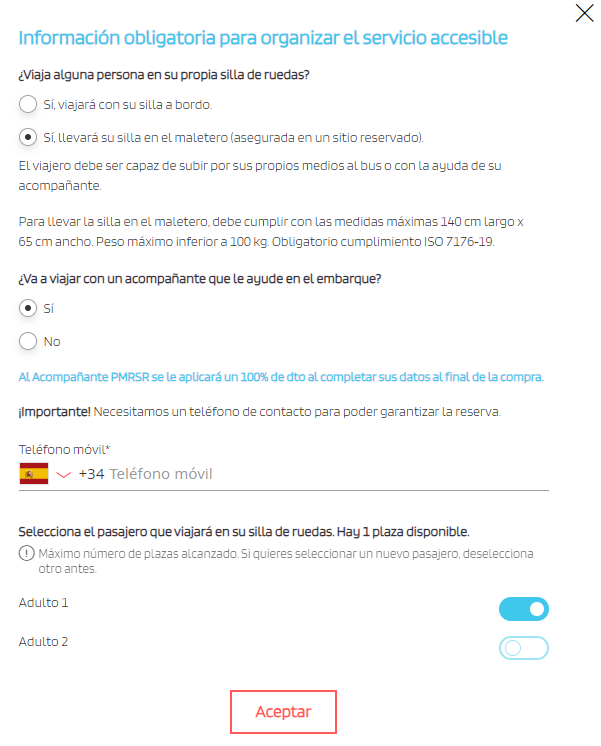Enable the Adulto 2 wheelchair toggle
This screenshot has width=601, height=746.
(x=523, y=648)
